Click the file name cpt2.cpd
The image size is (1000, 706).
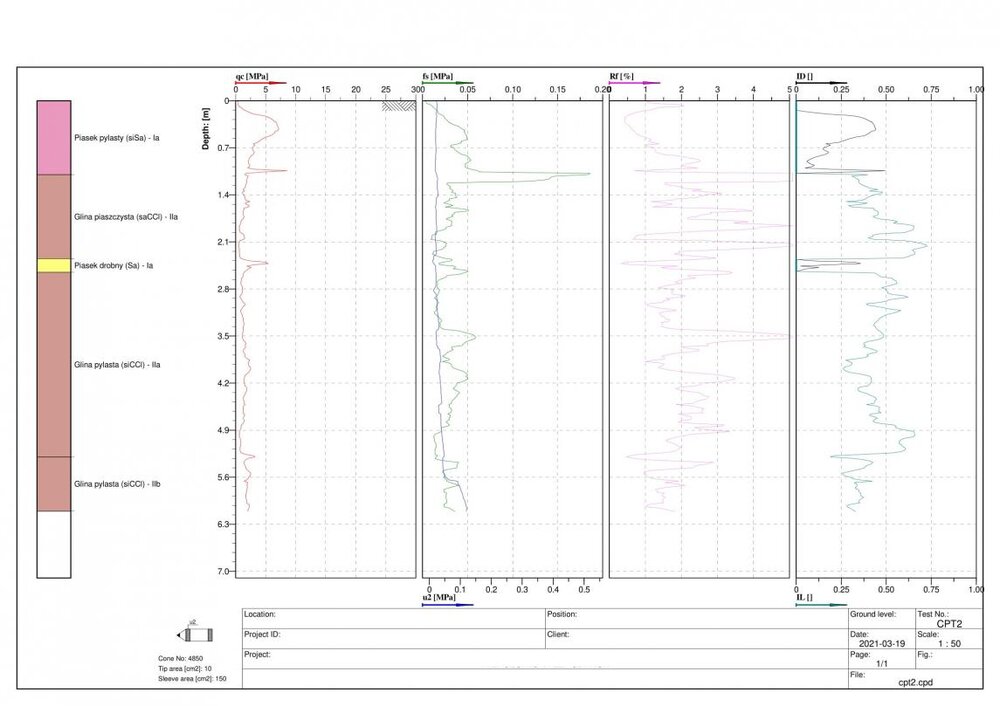point(916,682)
